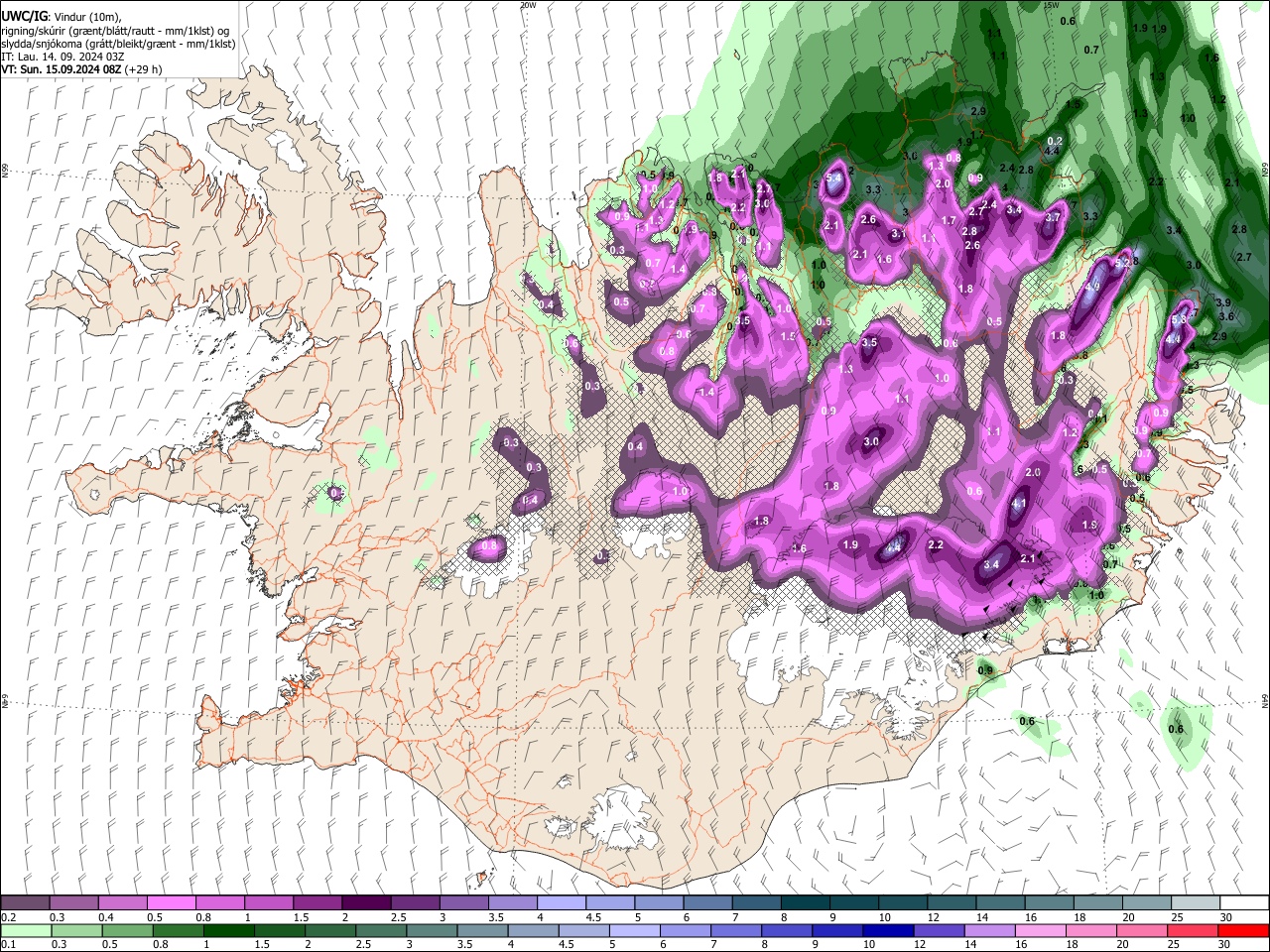Click the 4.1 snowfall value on map
1270x952 pixels.
[1018, 504]
